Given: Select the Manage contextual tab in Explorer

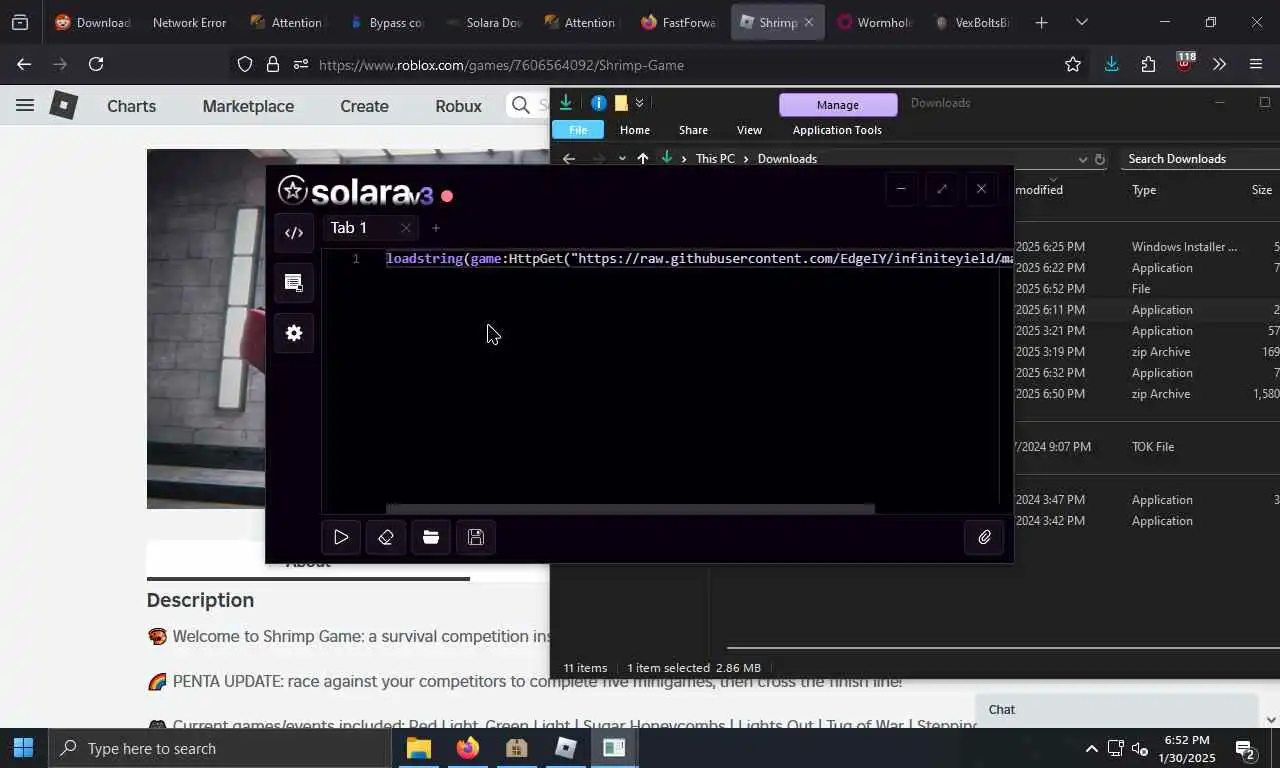Looking at the screenshot, I should click(x=838, y=105).
